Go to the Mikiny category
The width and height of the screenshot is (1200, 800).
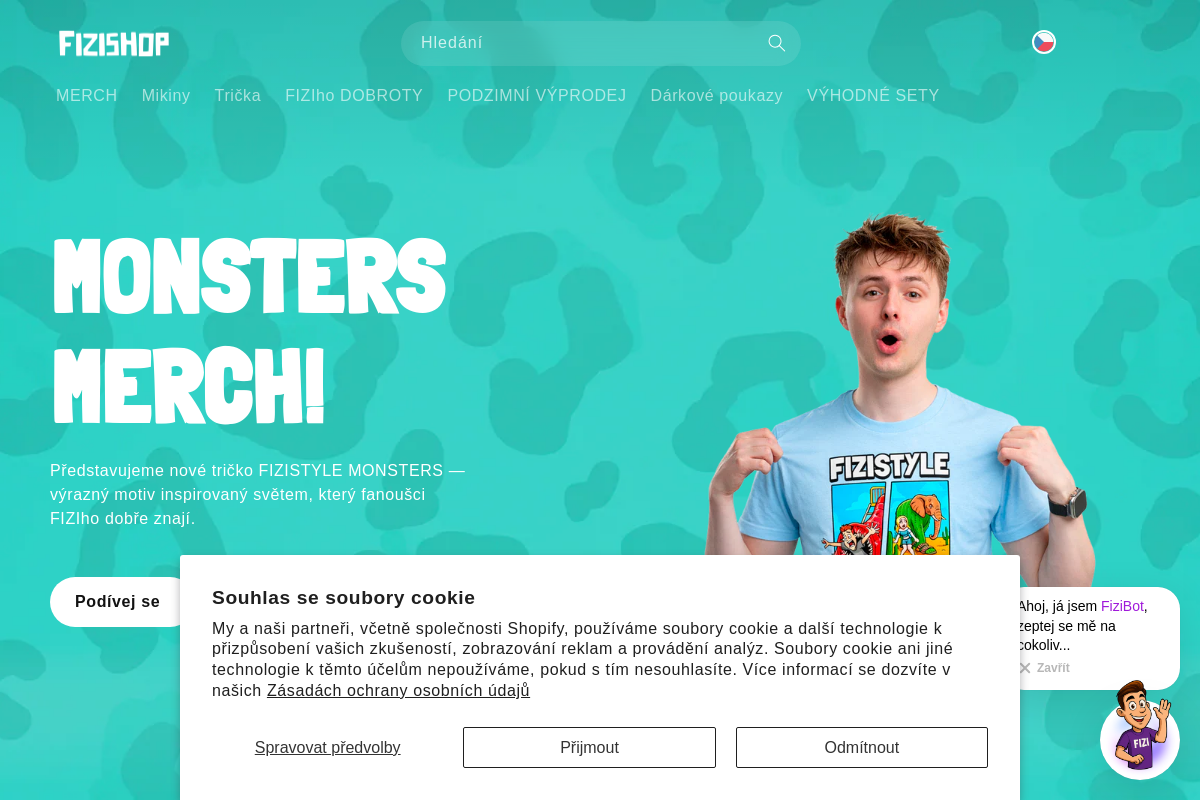pyautogui.click(x=166, y=96)
